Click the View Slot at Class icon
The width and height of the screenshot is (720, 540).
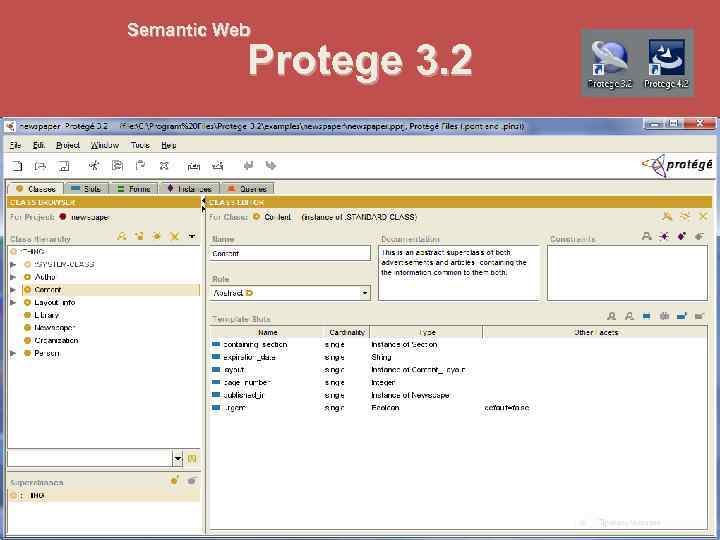point(629,316)
